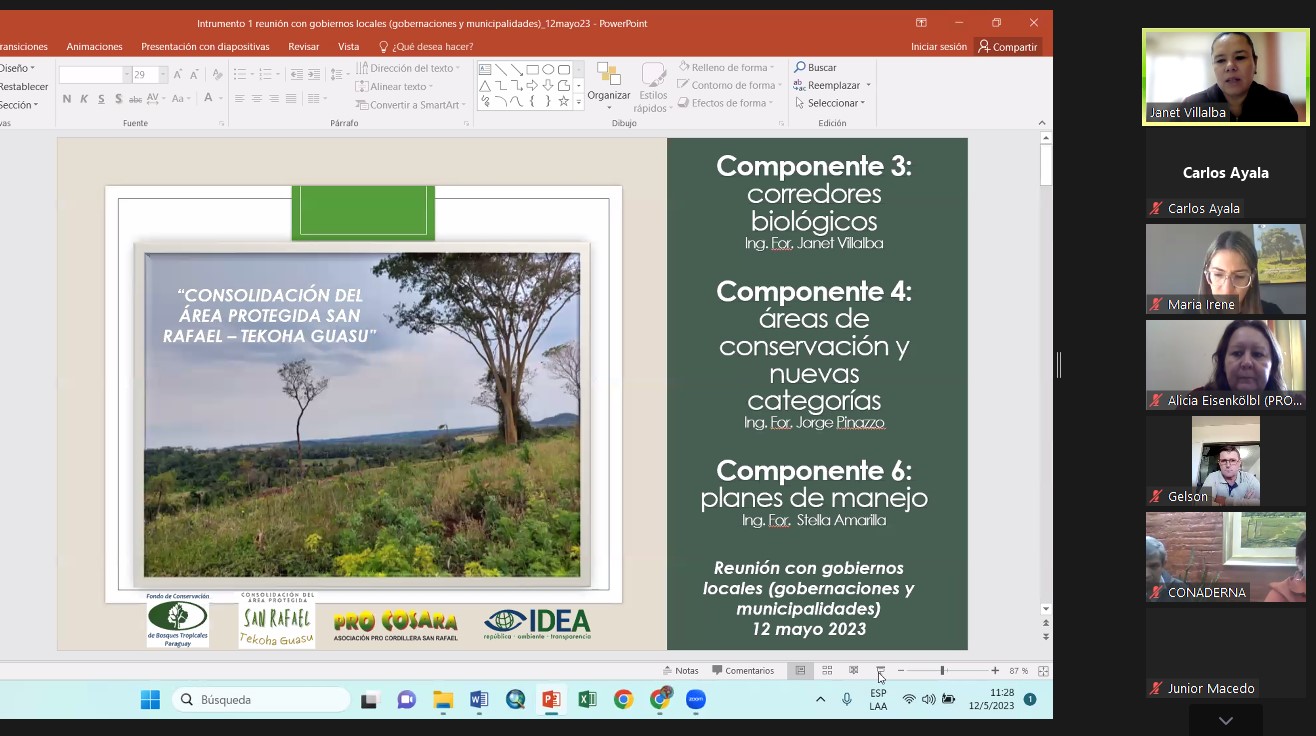
Task: Toggle italic (K) formatting
Action: (x=84, y=98)
